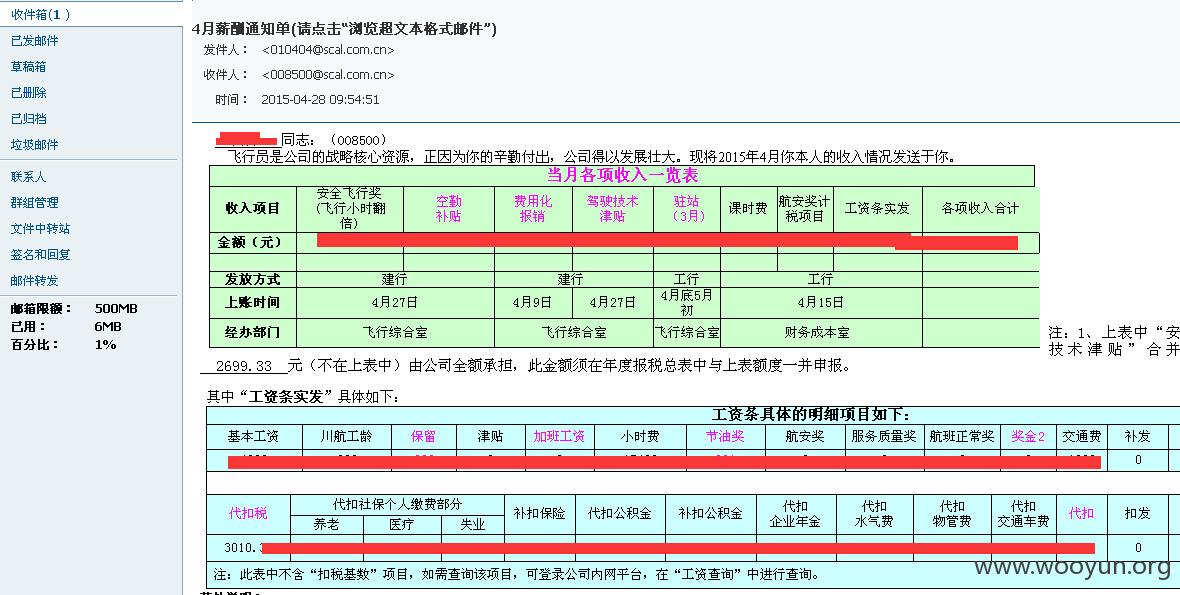
Task: Click the 当月各项收入一览表 table heading
Action: point(622,175)
